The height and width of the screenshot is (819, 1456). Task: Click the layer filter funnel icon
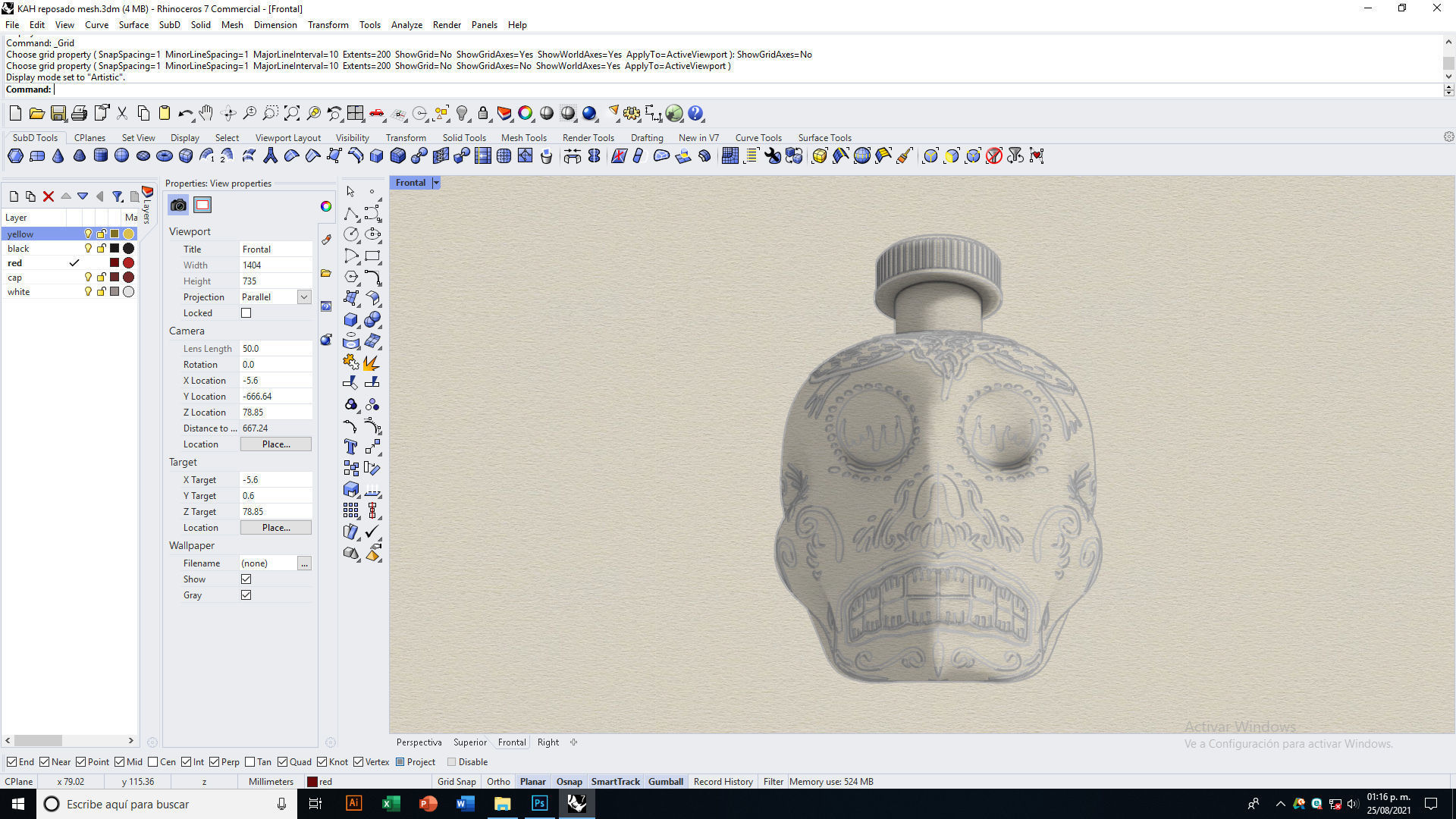[x=118, y=196]
